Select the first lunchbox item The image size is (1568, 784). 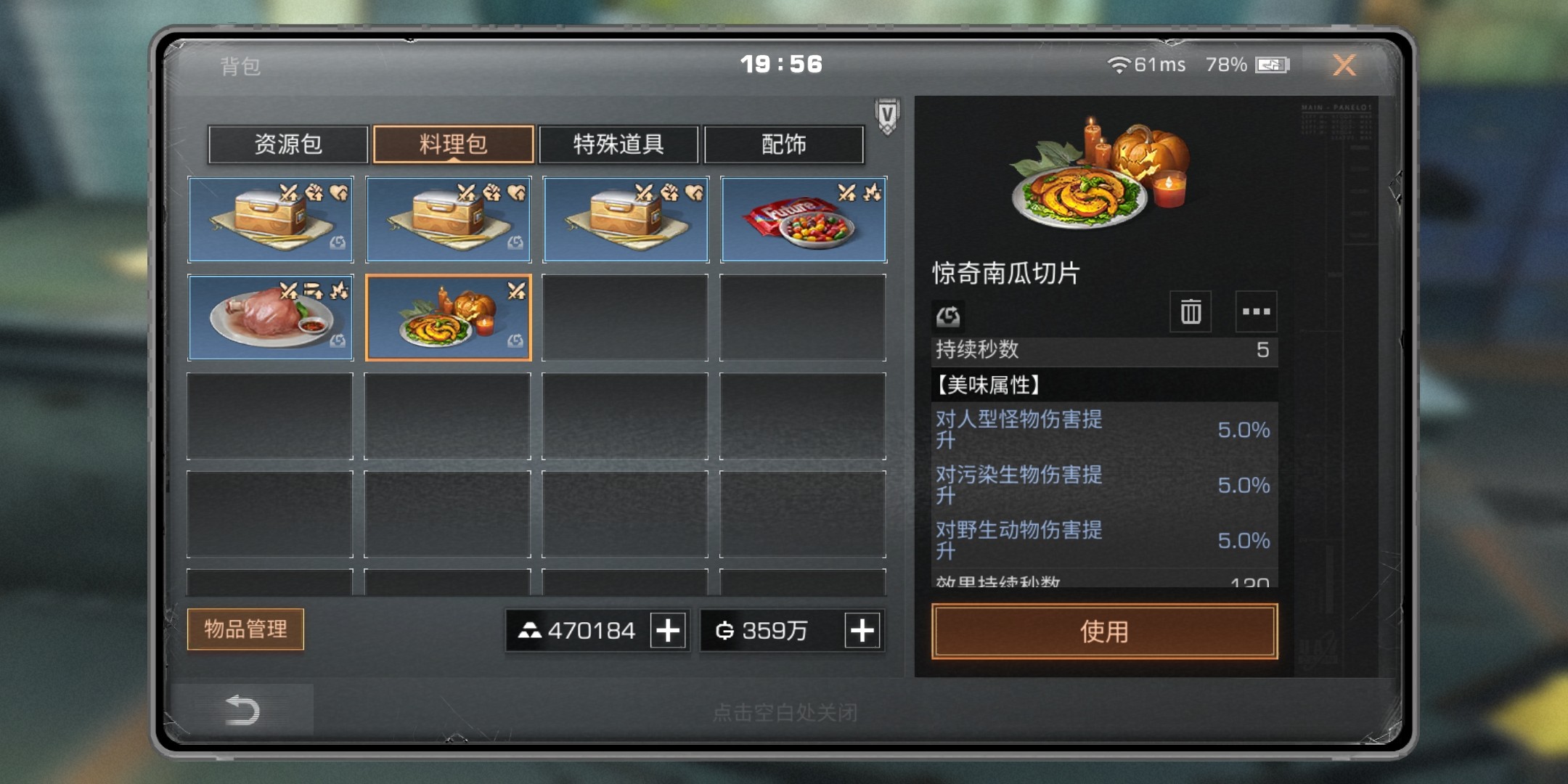(271, 219)
